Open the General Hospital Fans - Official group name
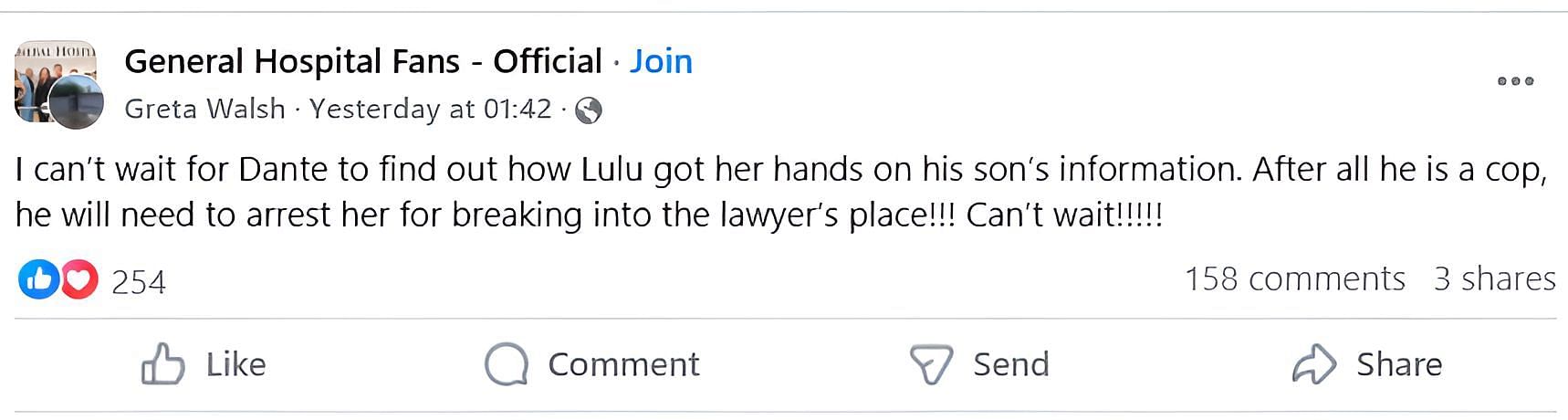 (363, 61)
